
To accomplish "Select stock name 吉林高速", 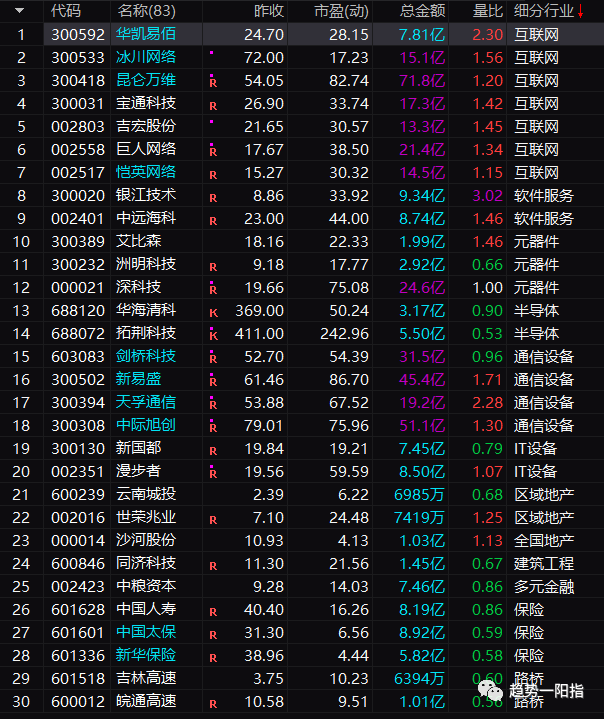I will pyautogui.click(x=146, y=678).
